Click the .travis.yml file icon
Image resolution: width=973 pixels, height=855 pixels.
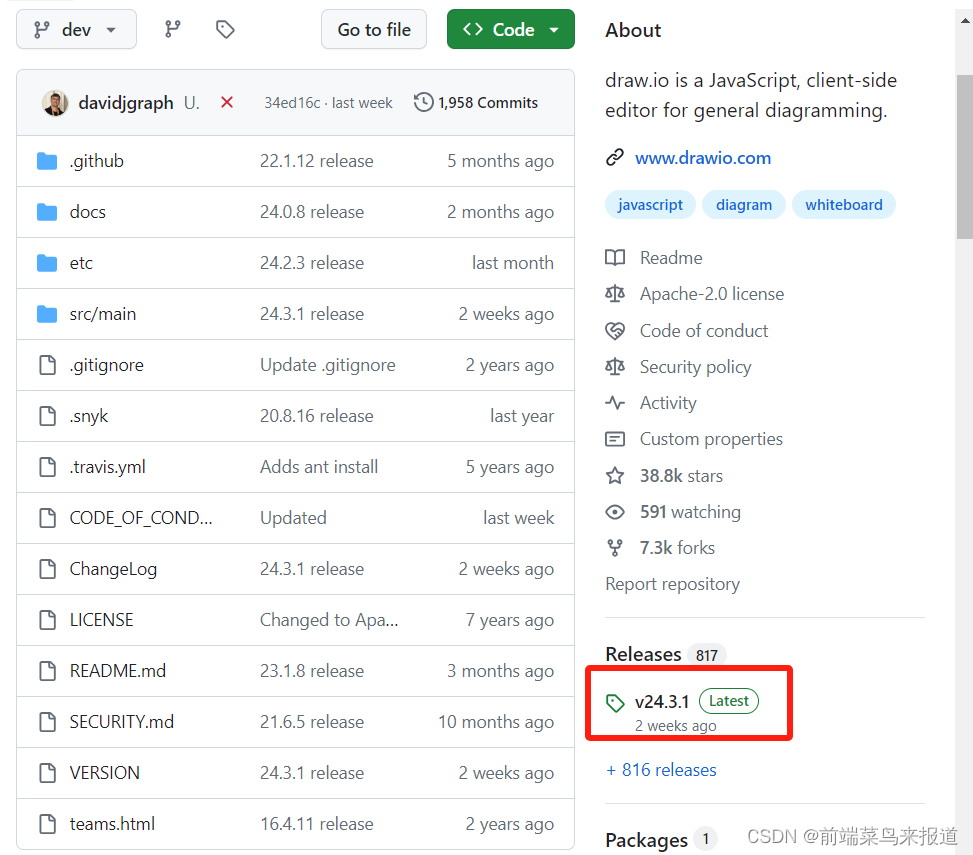click(x=48, y=467)
